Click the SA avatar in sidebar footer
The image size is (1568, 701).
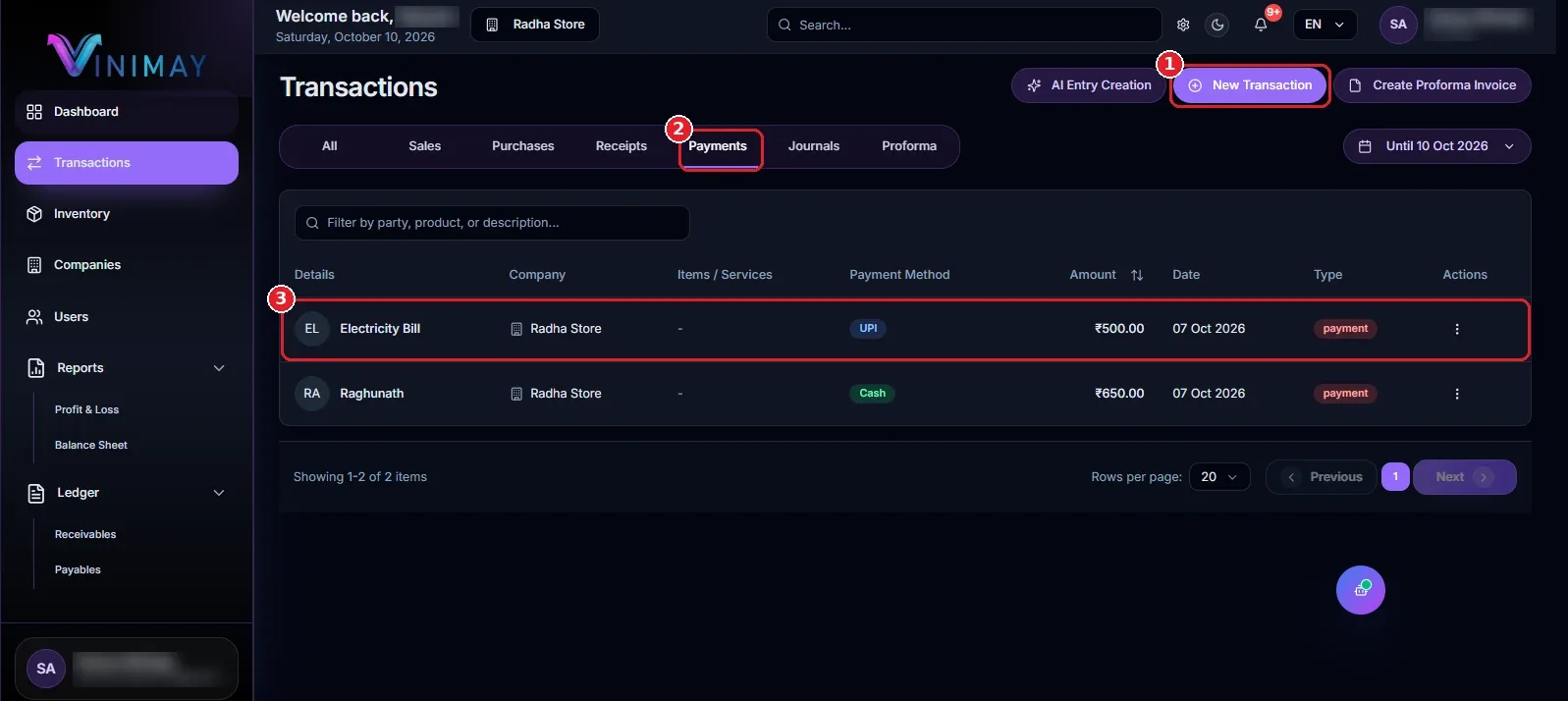46,669
